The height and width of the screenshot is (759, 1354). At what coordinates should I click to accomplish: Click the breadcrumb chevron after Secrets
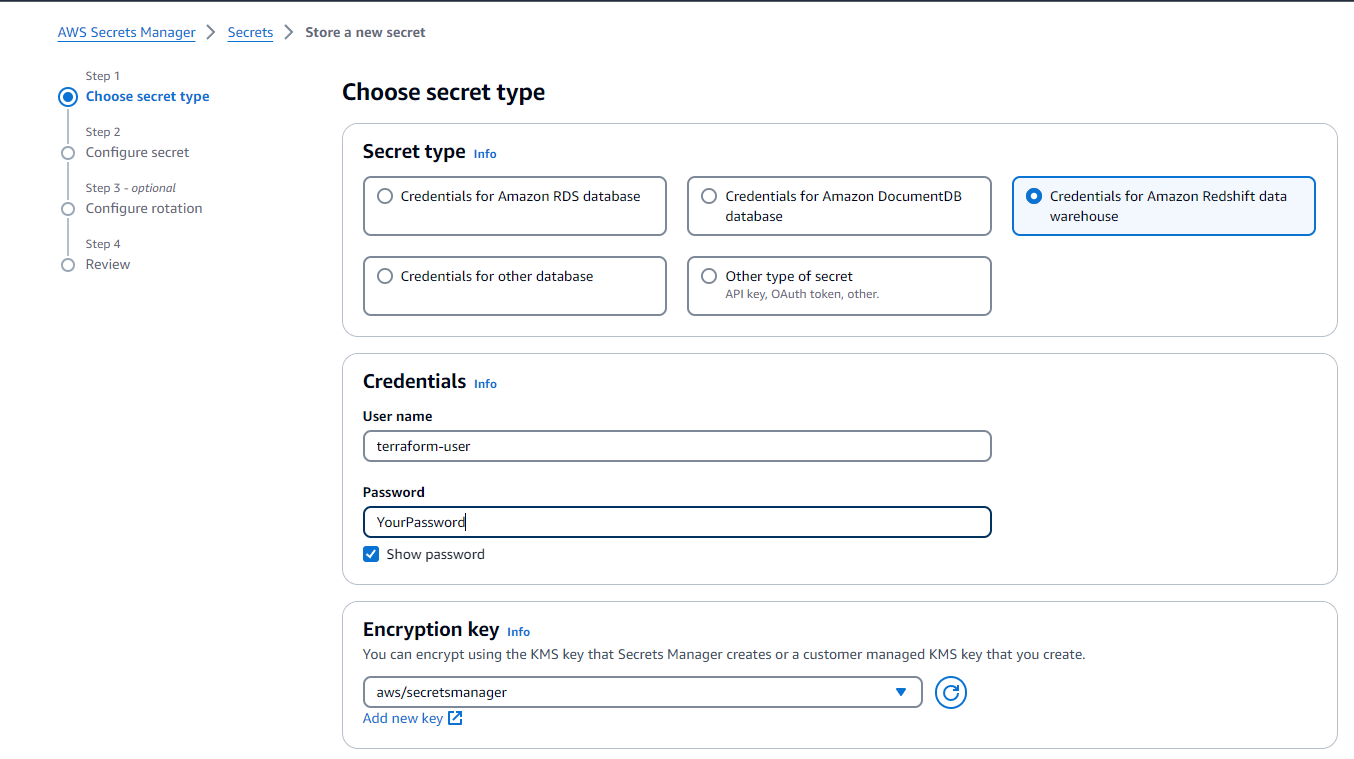pos(289,32)
